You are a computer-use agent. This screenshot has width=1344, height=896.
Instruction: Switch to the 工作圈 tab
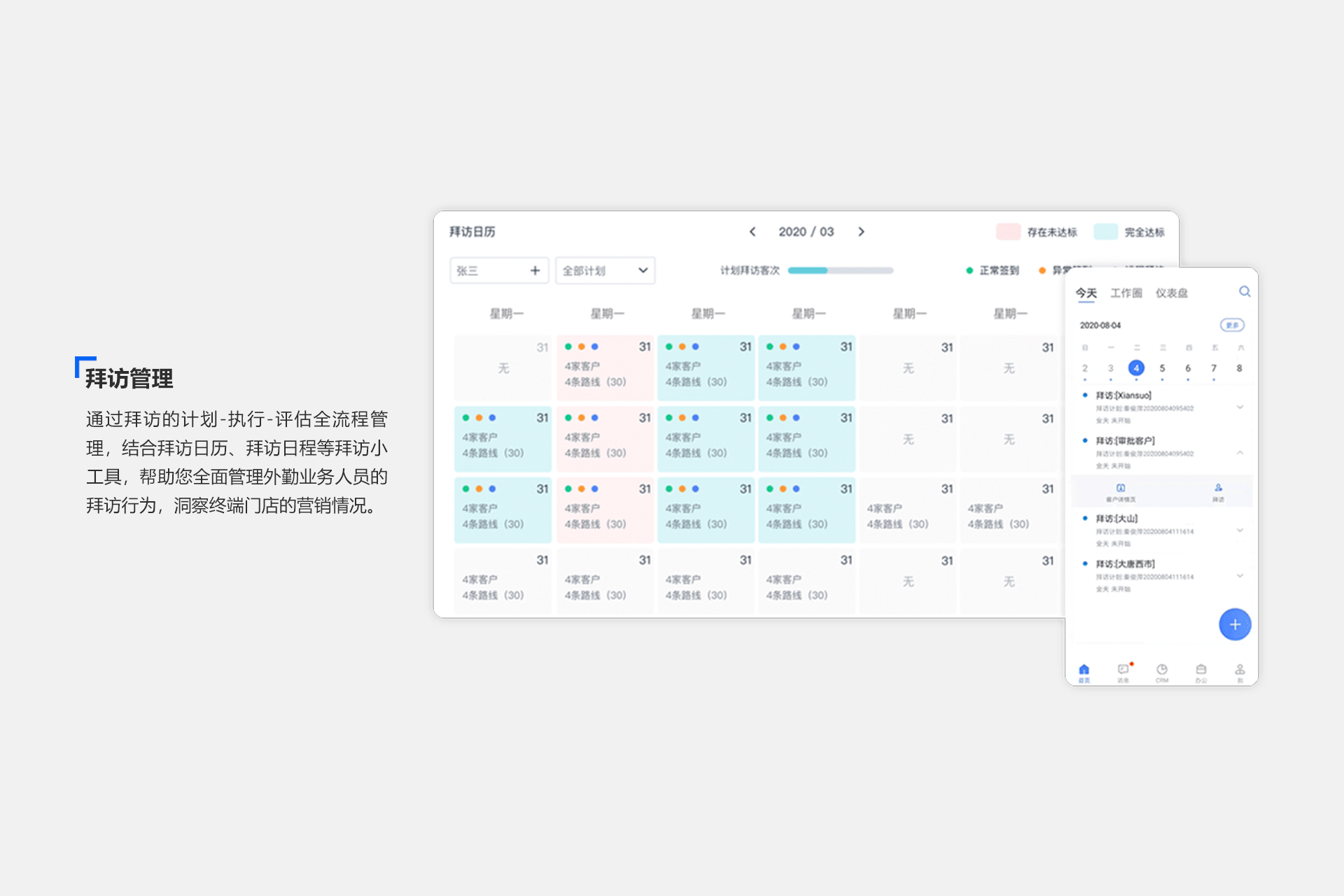coord(1126,293)
